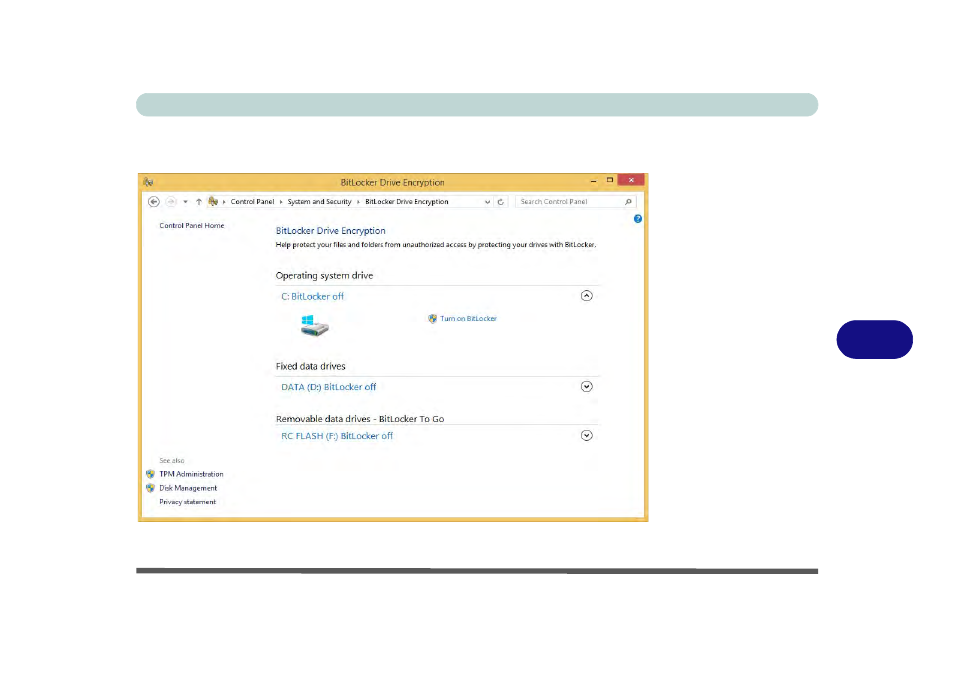
Task: Click Removable data drives - BitLocker To Go heading
Action: pos(360,419)
